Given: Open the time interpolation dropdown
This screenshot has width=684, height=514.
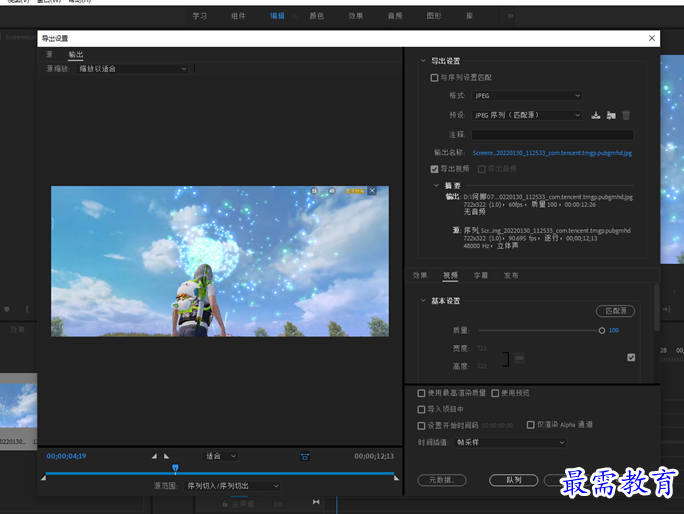Looking at the screenshot, I should 510,442.
